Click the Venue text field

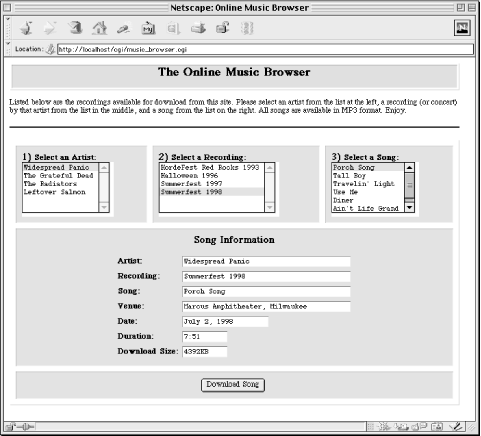266,306
